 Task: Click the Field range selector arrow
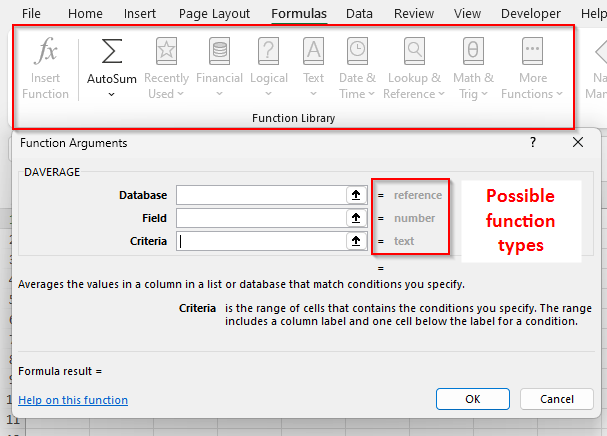point(356,218)
